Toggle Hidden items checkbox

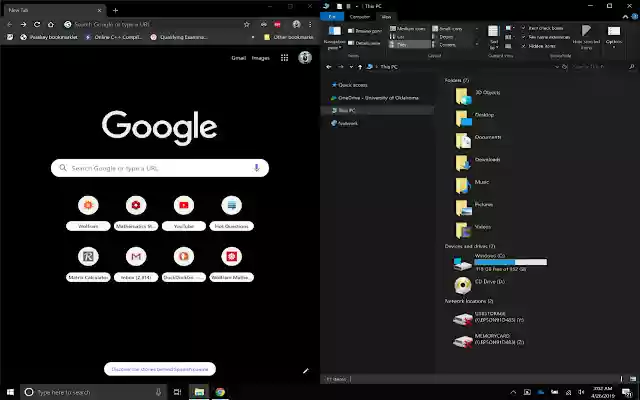pyautogui.click(x=539, y=46)
